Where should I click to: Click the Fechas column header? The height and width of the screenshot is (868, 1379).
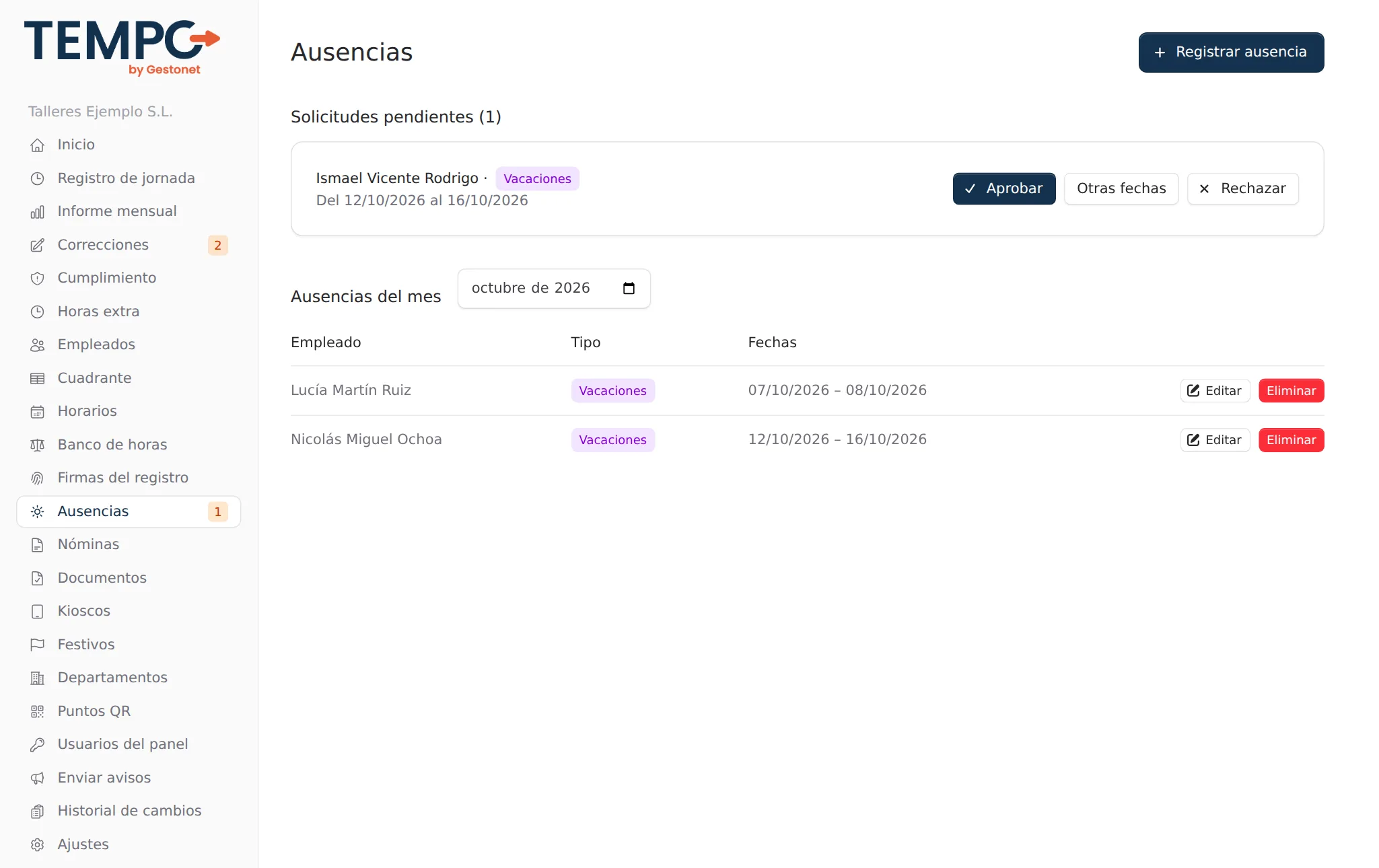click(772, 342)
